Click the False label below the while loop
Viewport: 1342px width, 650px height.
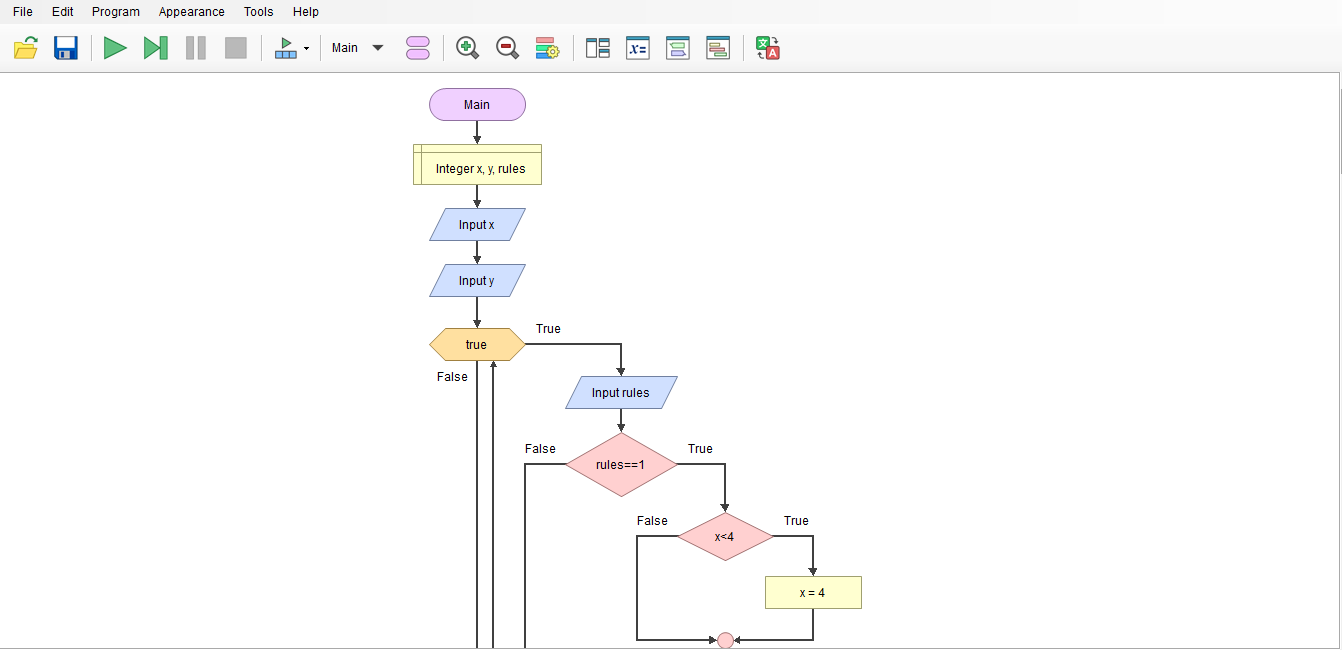point(452,377)
